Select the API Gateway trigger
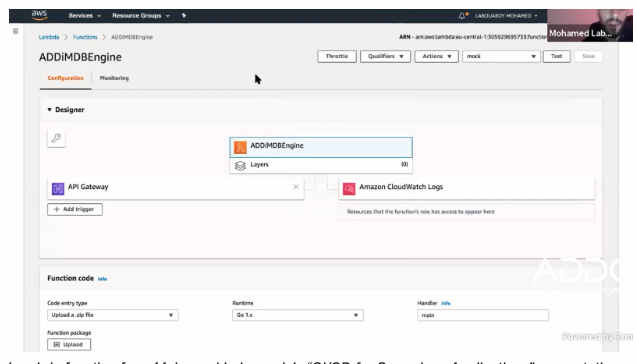The width and height of the screenshot is (637, 364). pyautogui.click(x=176, y=188)
